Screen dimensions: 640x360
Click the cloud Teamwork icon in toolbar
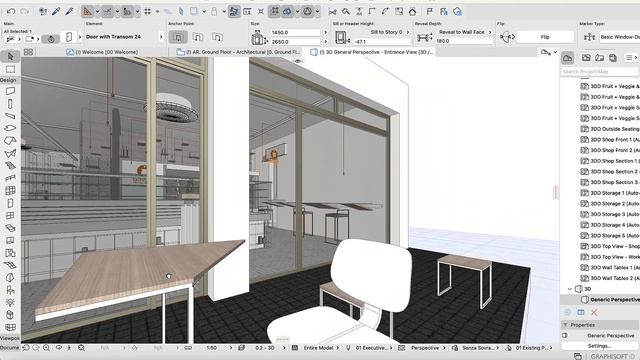pyautogui.click(x=458, y=11)
